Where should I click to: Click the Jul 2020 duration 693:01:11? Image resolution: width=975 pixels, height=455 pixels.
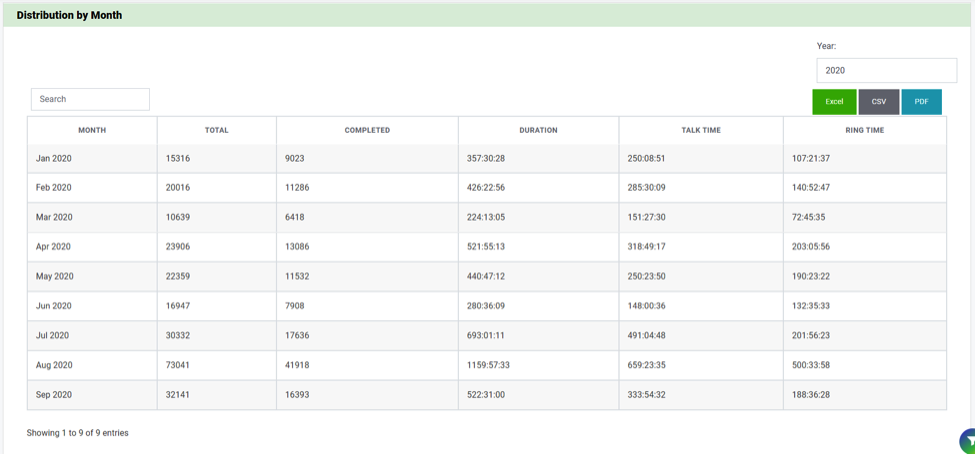pyautogui.click(x=486, y=336)
